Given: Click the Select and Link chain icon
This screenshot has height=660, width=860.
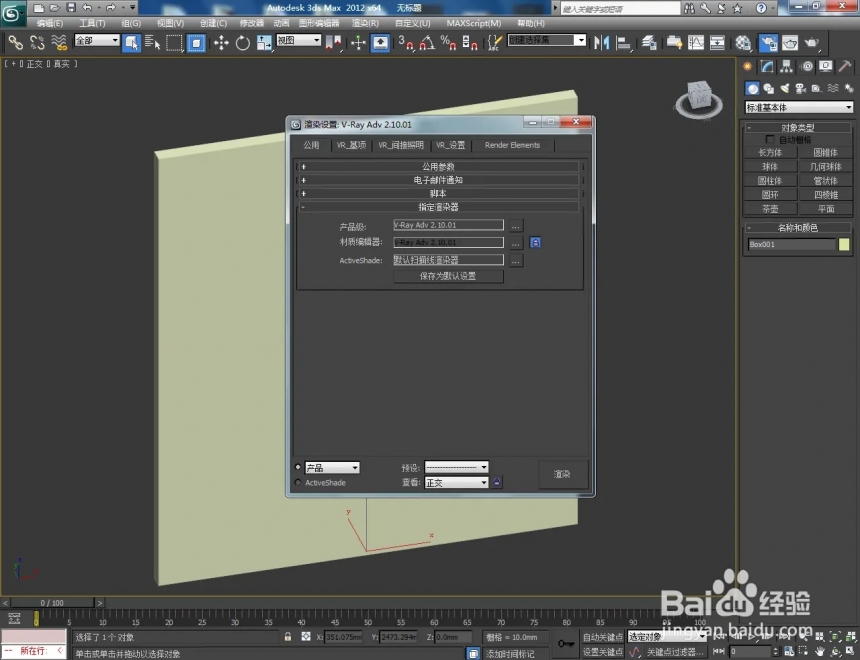Looking at the screenshot, I should point(15,43).
